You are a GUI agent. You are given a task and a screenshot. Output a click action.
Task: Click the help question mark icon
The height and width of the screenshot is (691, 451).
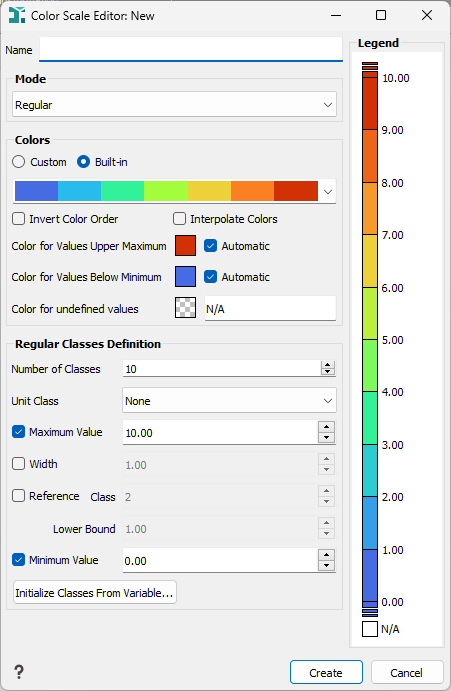pyautogui.click(x=19, y=672)
